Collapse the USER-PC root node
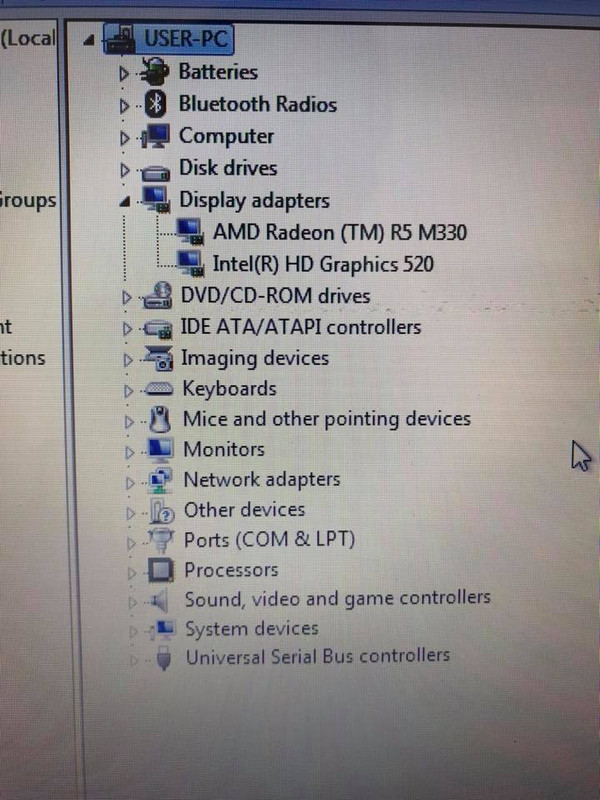Viewport: 600px width, 800px height. [89, 40]
